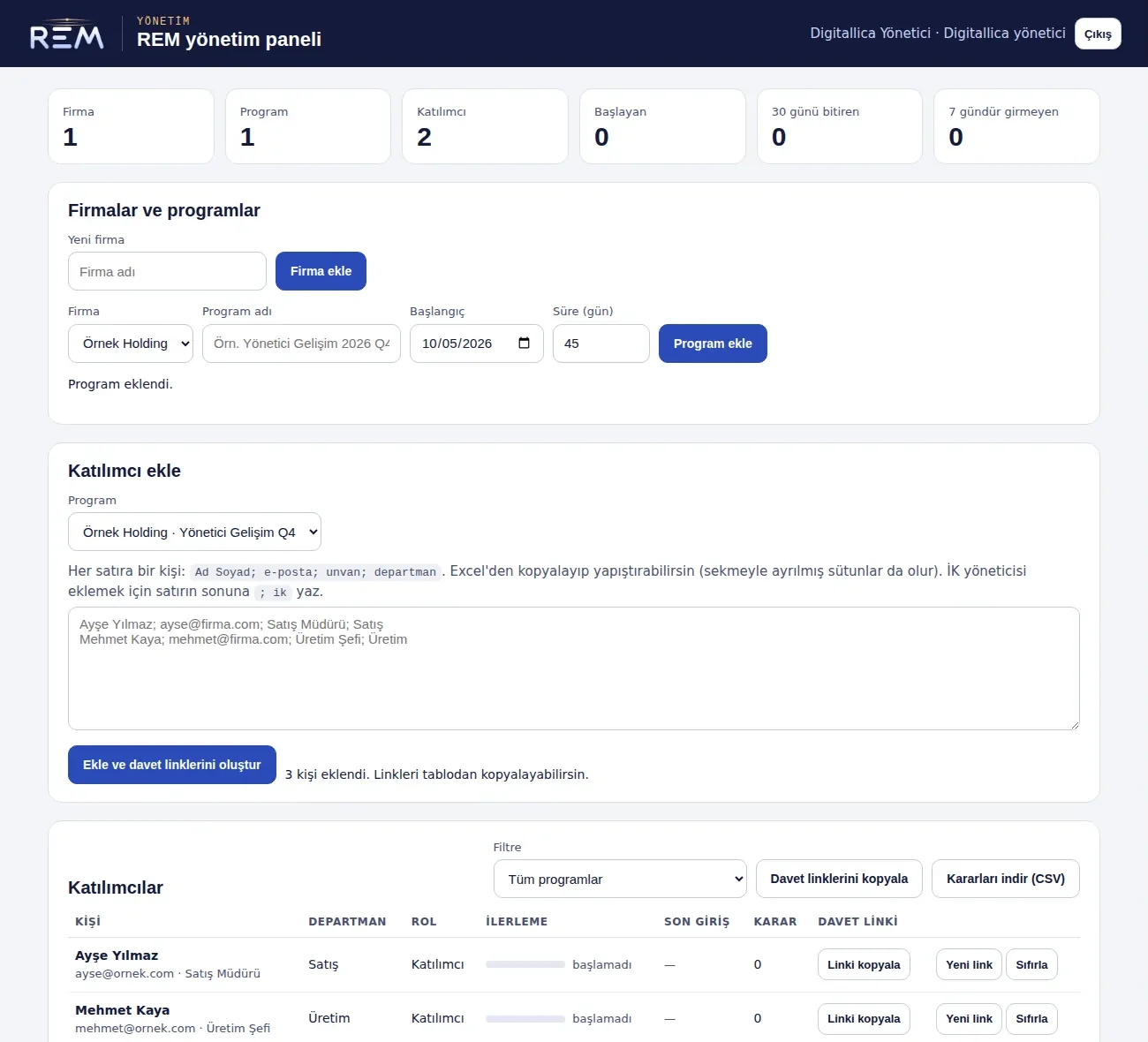Click the Firma stat card

coord(131,126)
